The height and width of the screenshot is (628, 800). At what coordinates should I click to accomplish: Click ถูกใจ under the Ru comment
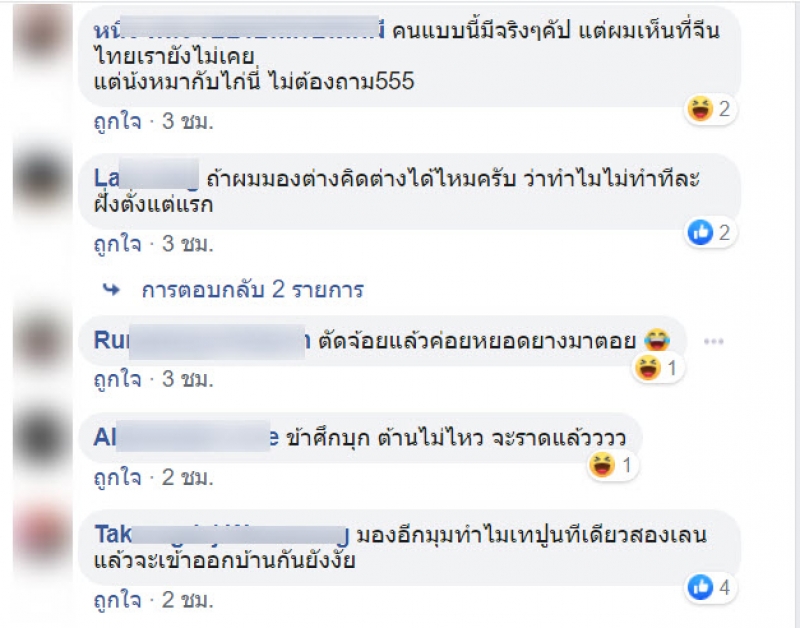tap(117, 380)
